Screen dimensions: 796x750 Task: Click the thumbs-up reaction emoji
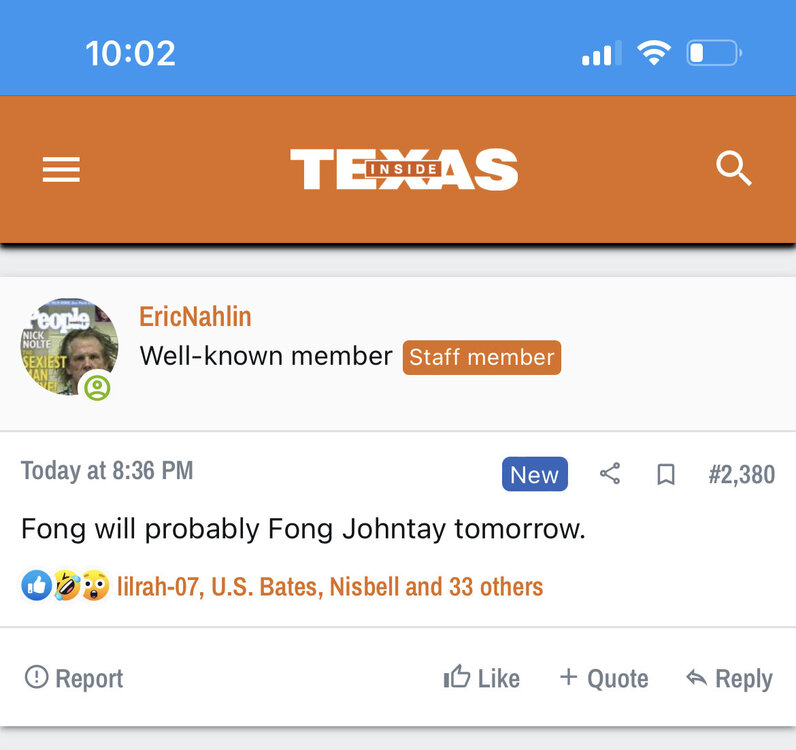point(36,586)
